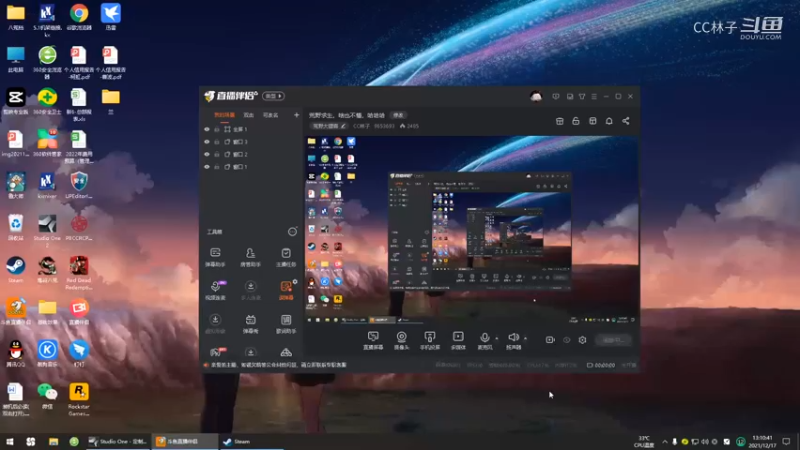This screenshot has width=800, height=450.
Task: Toggle visibility of 窗口 2 source
Action: (207, 154)
